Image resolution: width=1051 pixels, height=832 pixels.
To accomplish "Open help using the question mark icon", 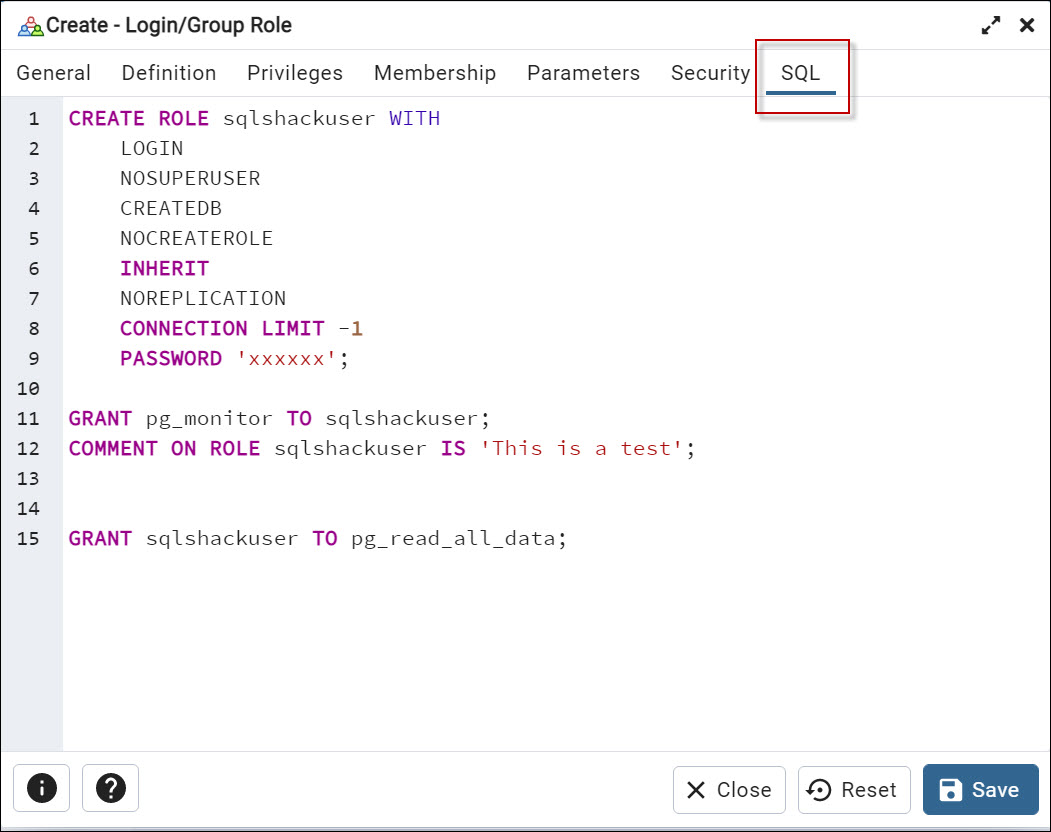I will [110, 789].
